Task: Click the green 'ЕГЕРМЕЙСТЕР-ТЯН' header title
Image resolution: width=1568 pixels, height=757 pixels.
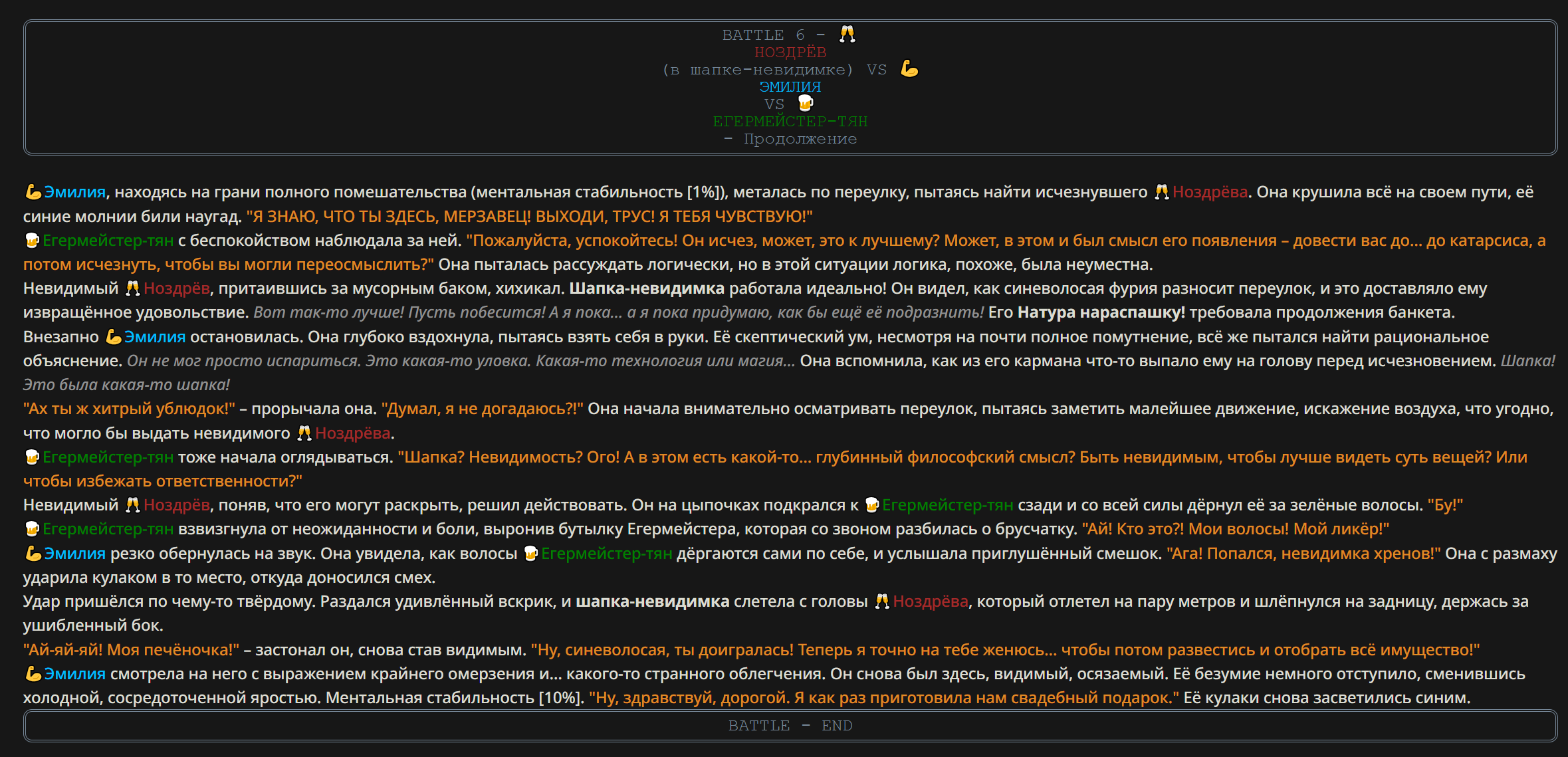Action: pos(790,121)
